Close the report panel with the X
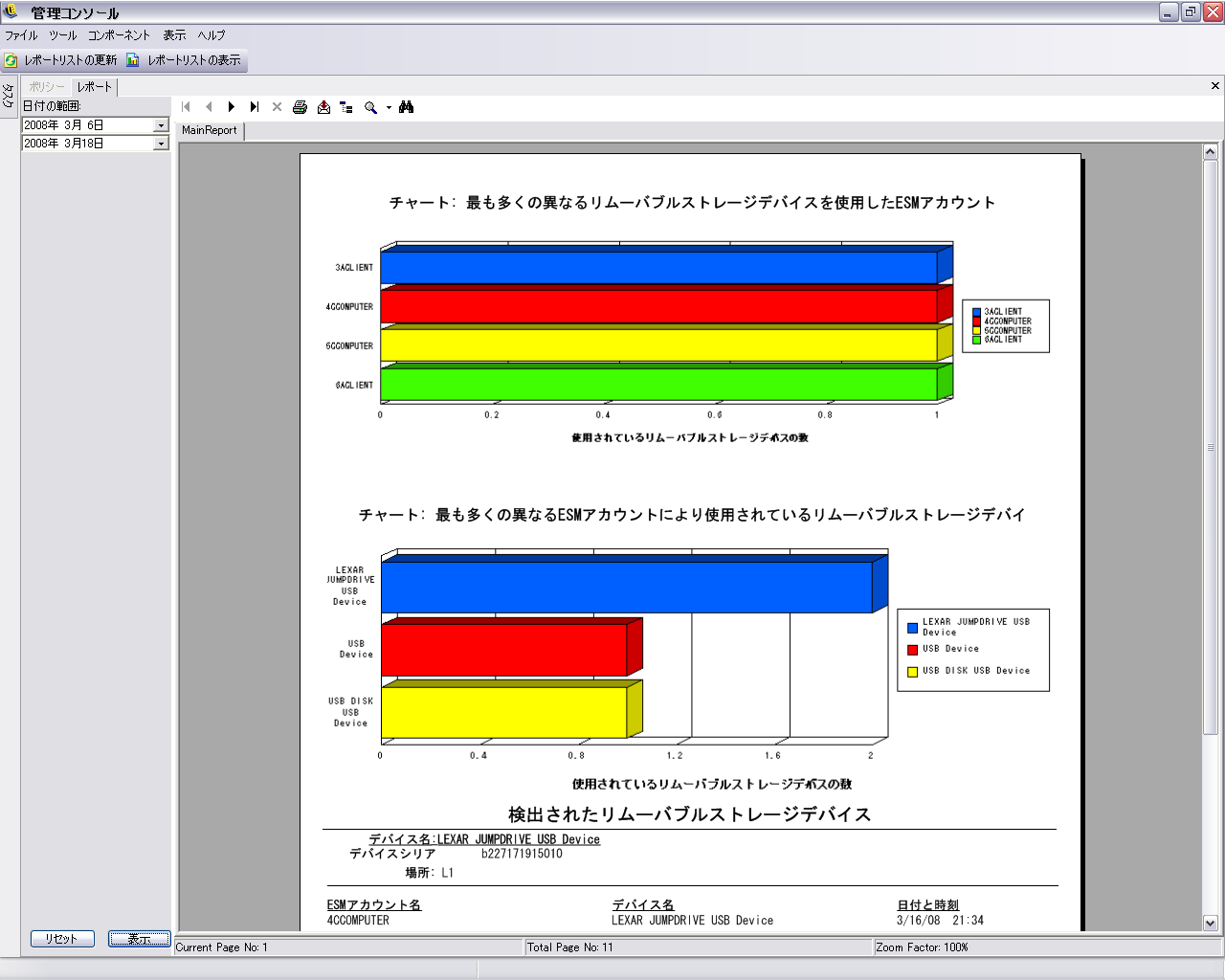Viewport: 1225px width, 980px height. point(1215,85)
